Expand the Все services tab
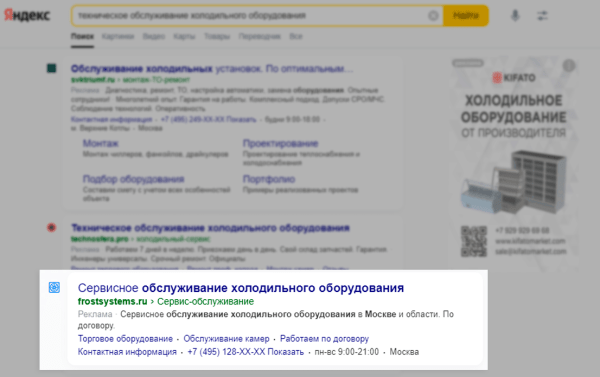 pyautogui.click(x=296, y=36)
